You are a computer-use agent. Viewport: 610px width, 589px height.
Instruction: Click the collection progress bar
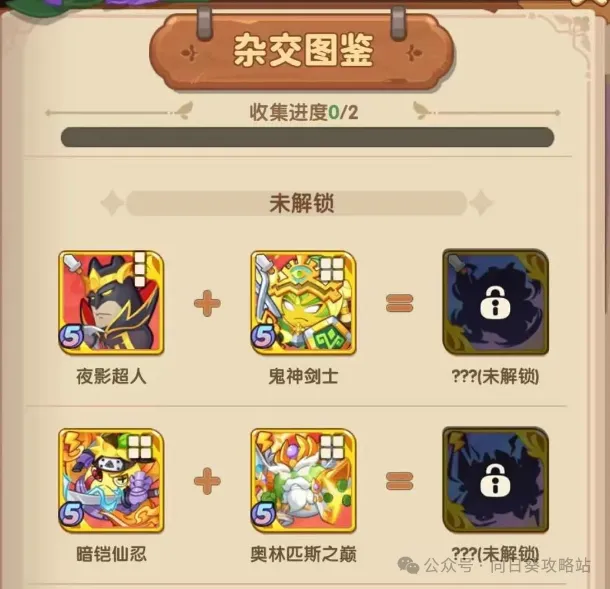(x=307, y=137)
